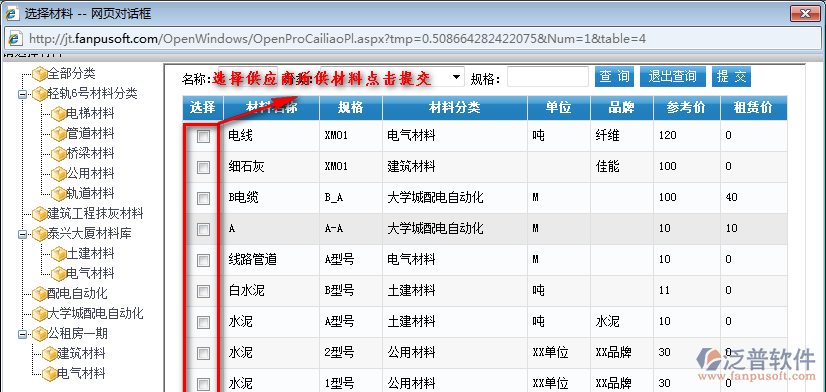Viewport: 826px width, 392px height.
Task: Click the 选择 column header
Action: click(x=203, y=108)
